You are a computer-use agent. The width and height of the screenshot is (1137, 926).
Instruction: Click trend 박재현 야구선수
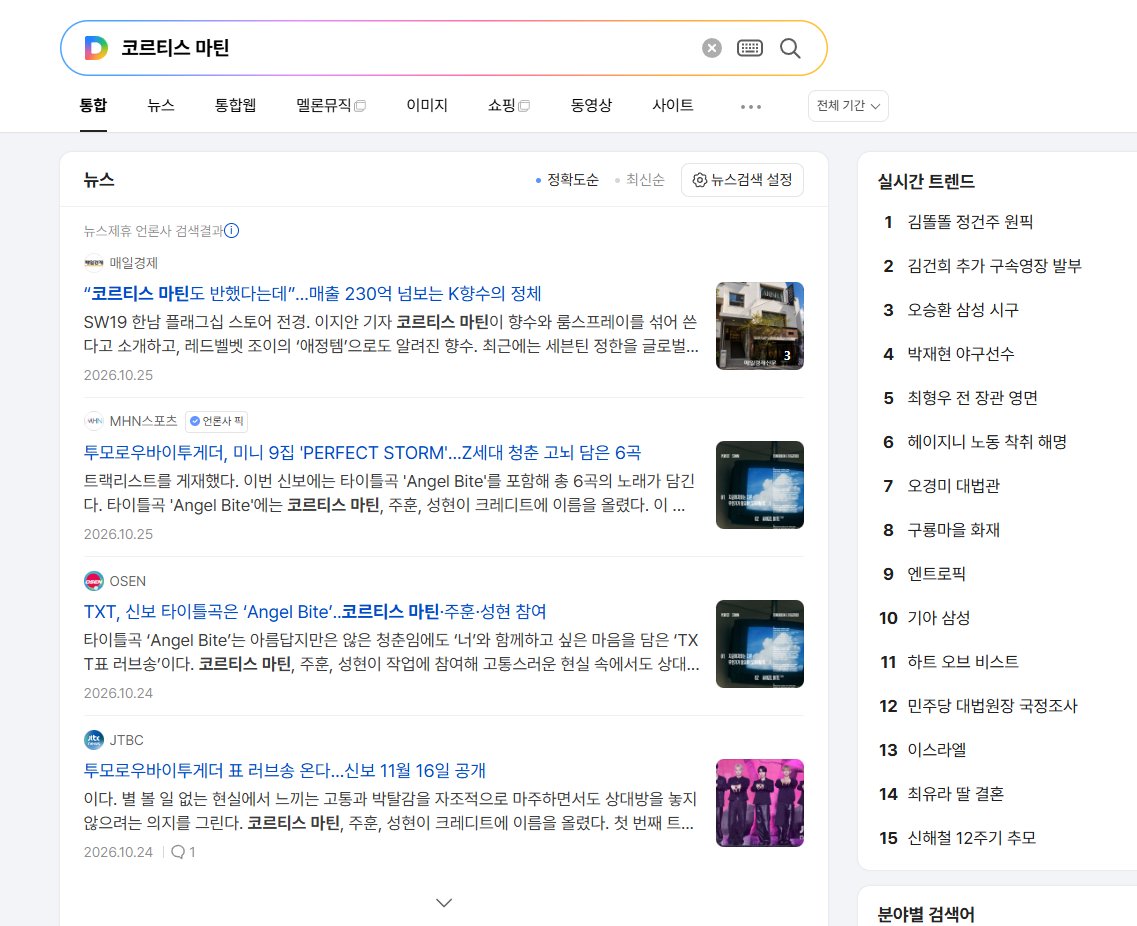click(961, 354)
